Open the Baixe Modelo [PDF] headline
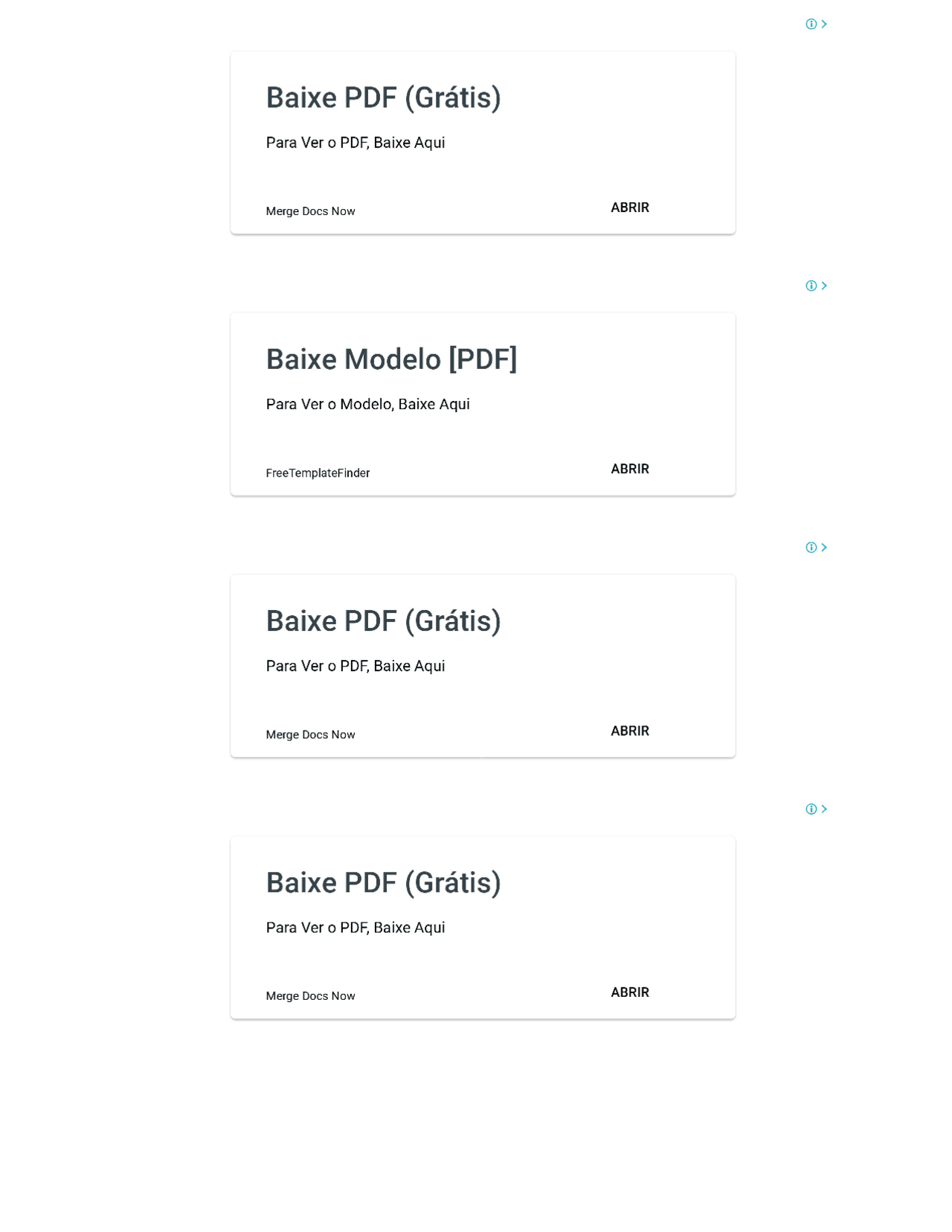The width and height of the screenshot is (952, 1232). (x=391, y=359)
